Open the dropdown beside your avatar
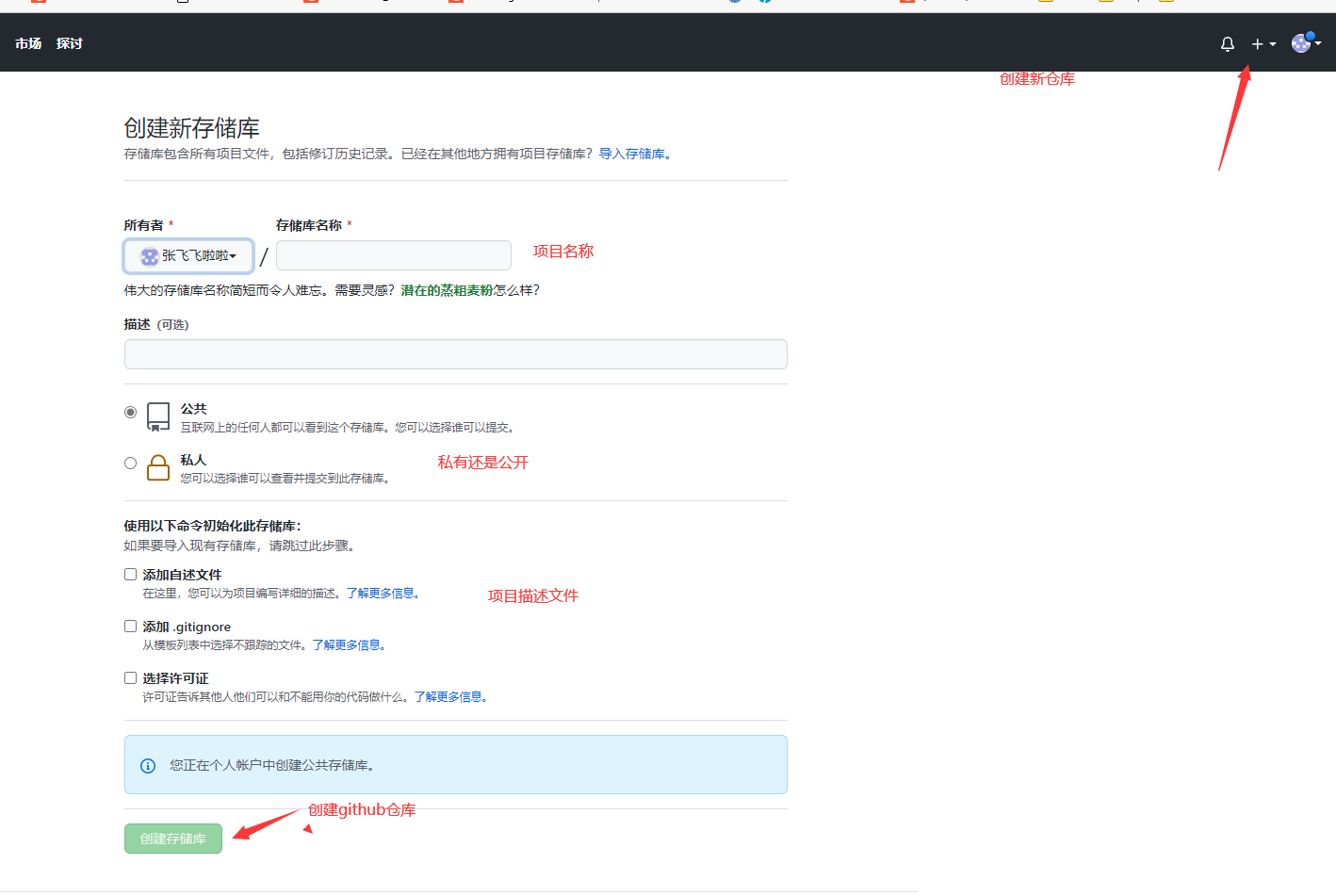The height and width of the screenshot is (896, 1336). [1321, 43]
